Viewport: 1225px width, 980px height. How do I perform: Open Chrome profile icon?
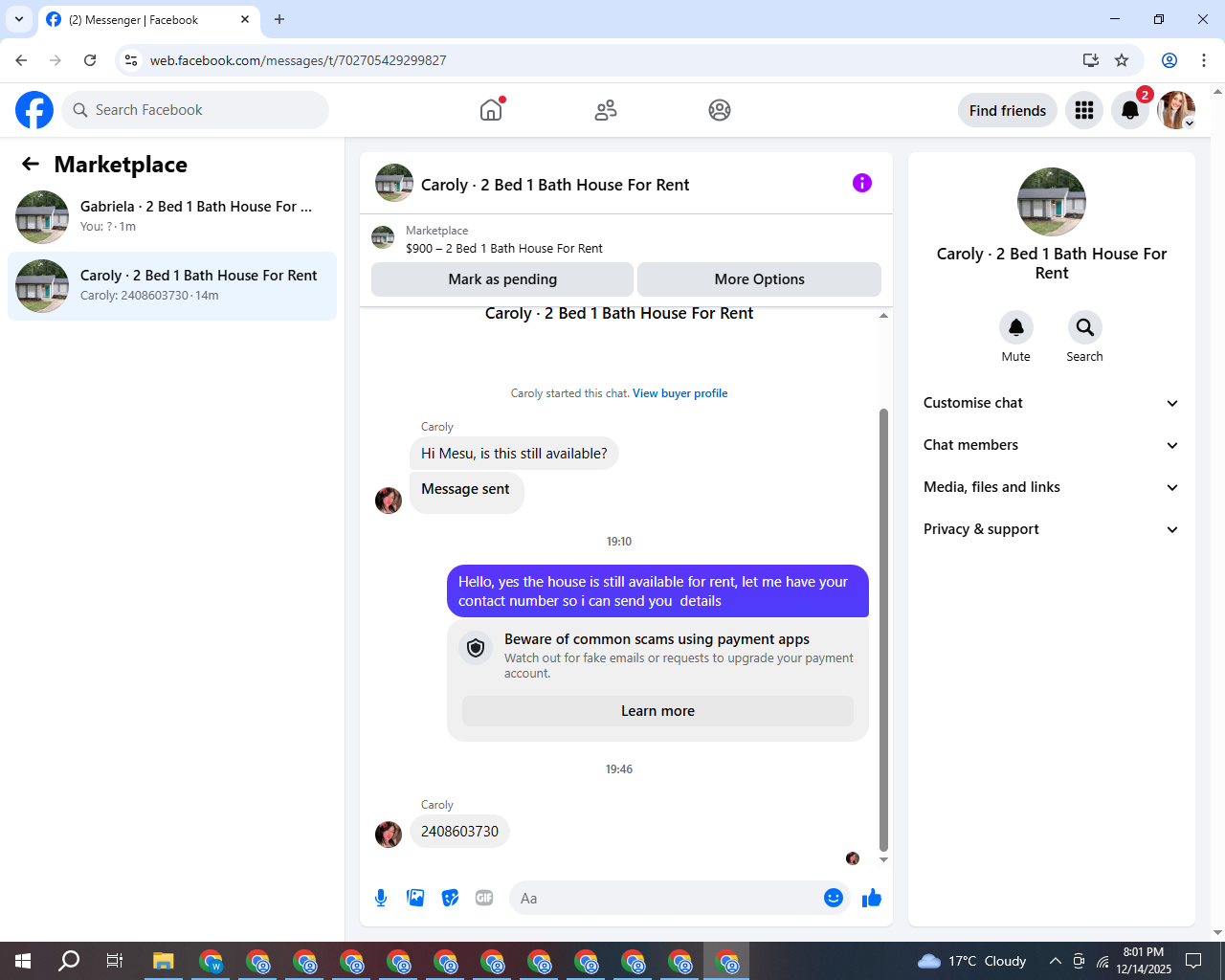click(1169, 60)
